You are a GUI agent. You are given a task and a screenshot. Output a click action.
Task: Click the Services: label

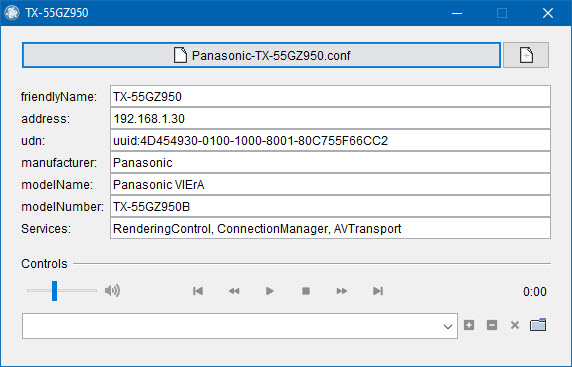coord(46,229)
